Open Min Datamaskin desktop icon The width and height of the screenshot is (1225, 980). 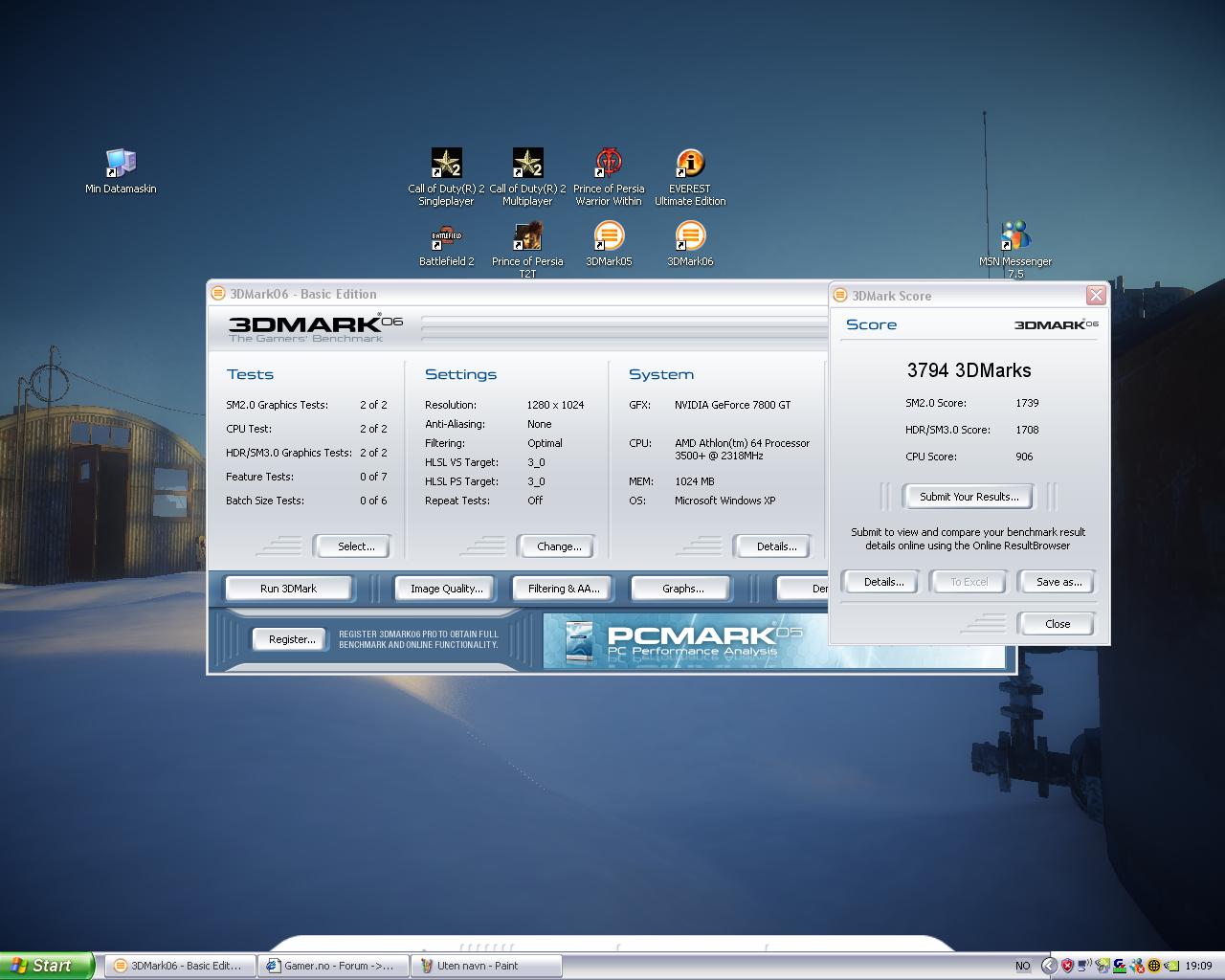pyautogui.click(x=121, y=170)
